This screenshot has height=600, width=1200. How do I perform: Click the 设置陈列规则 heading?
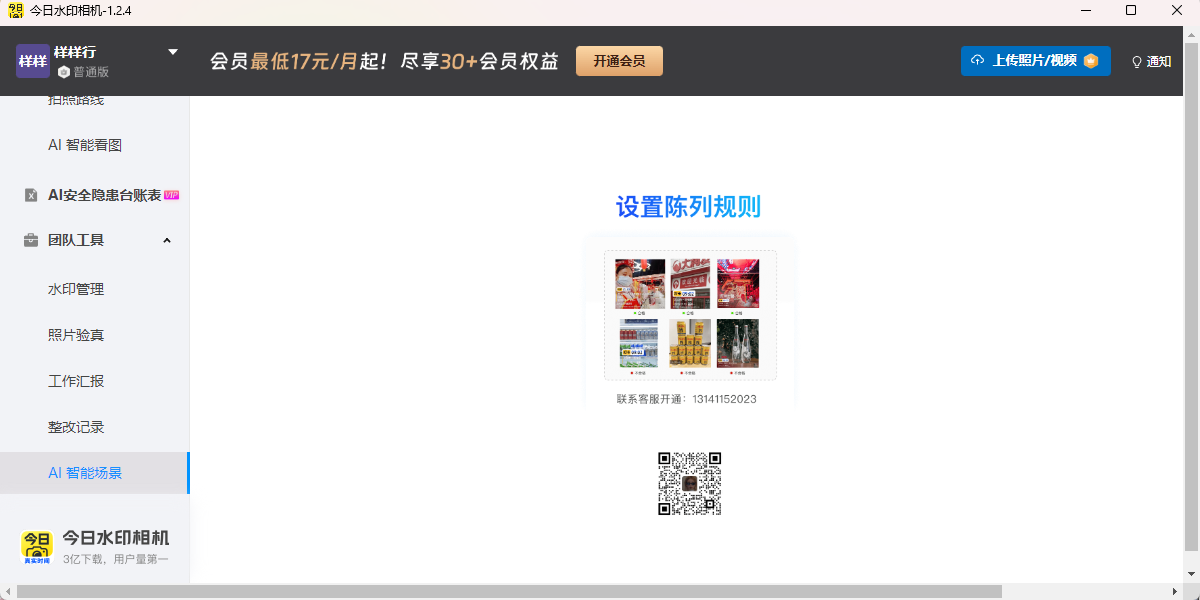689,207
